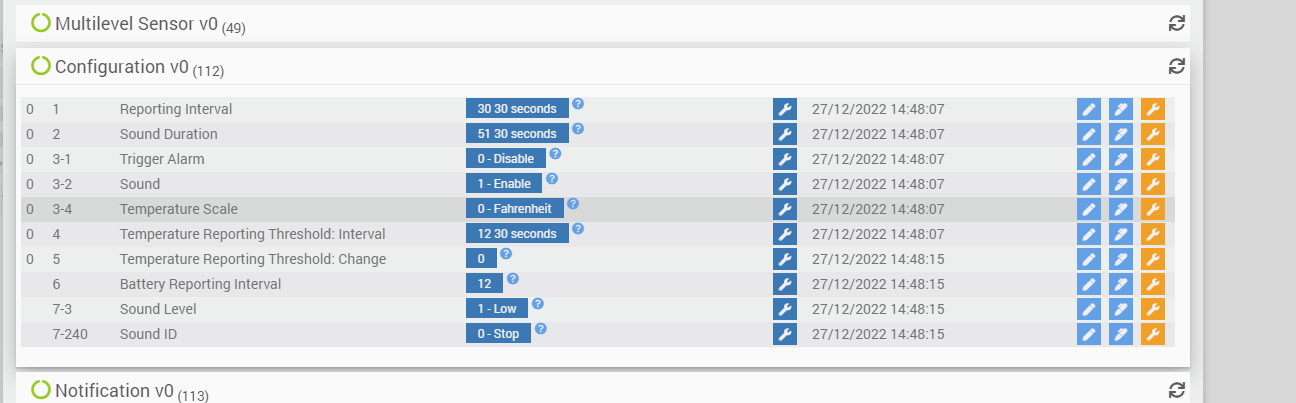Click dark blue wrench for Temperature Scale
This screenshot has width=1296, height=403.
pyautogui.click(x=785, y=209)
